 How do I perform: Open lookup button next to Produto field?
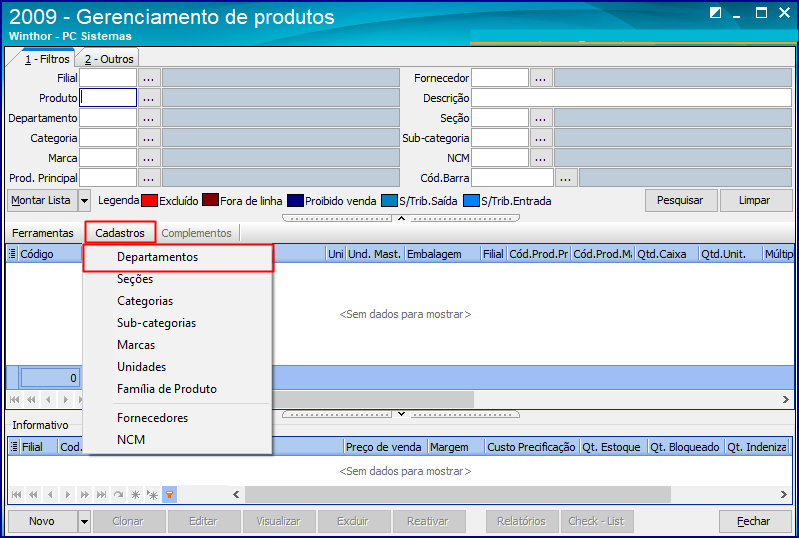tap(149, 98)
